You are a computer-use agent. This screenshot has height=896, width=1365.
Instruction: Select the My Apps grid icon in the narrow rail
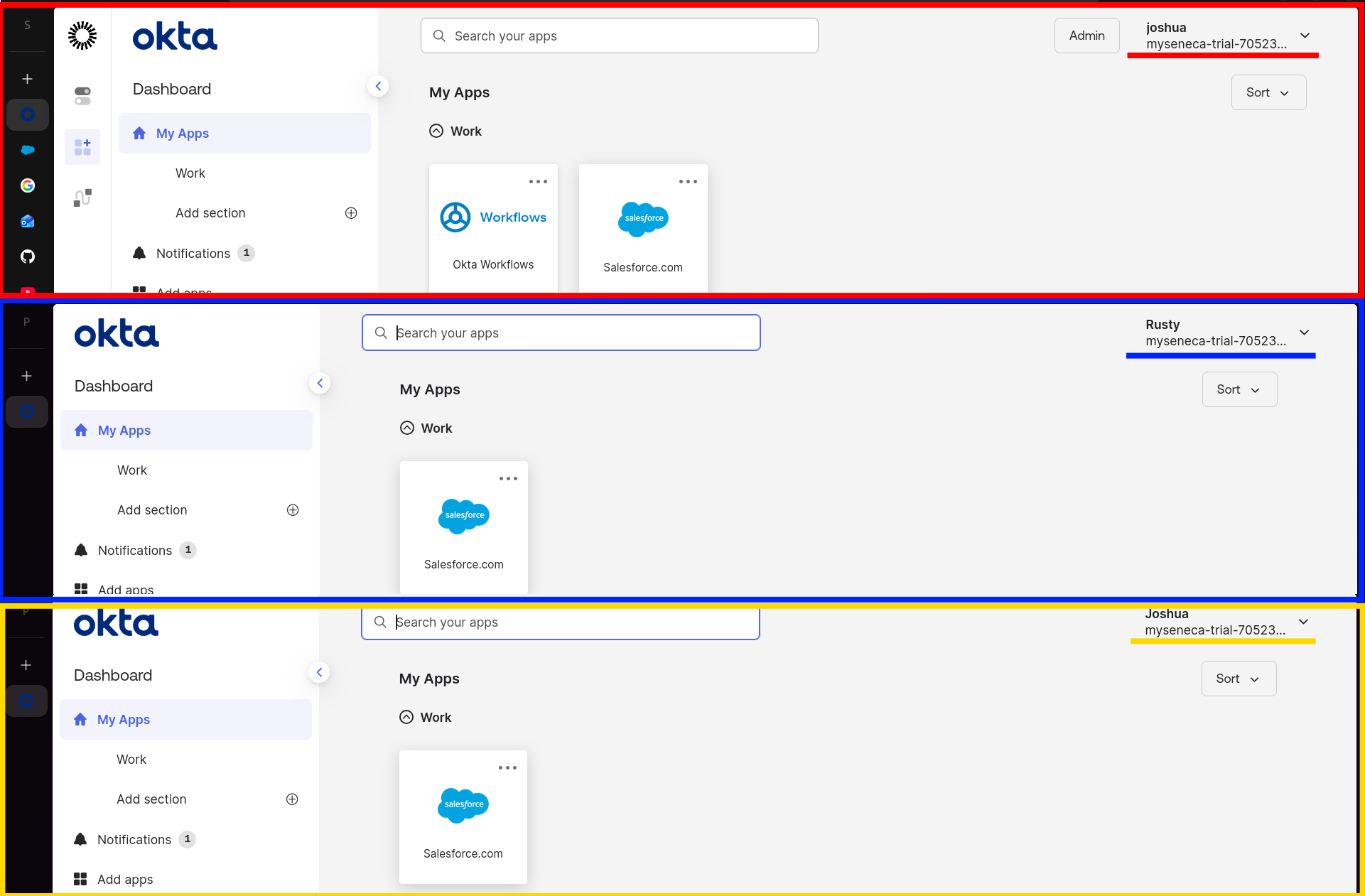click(x=82, y=147)
